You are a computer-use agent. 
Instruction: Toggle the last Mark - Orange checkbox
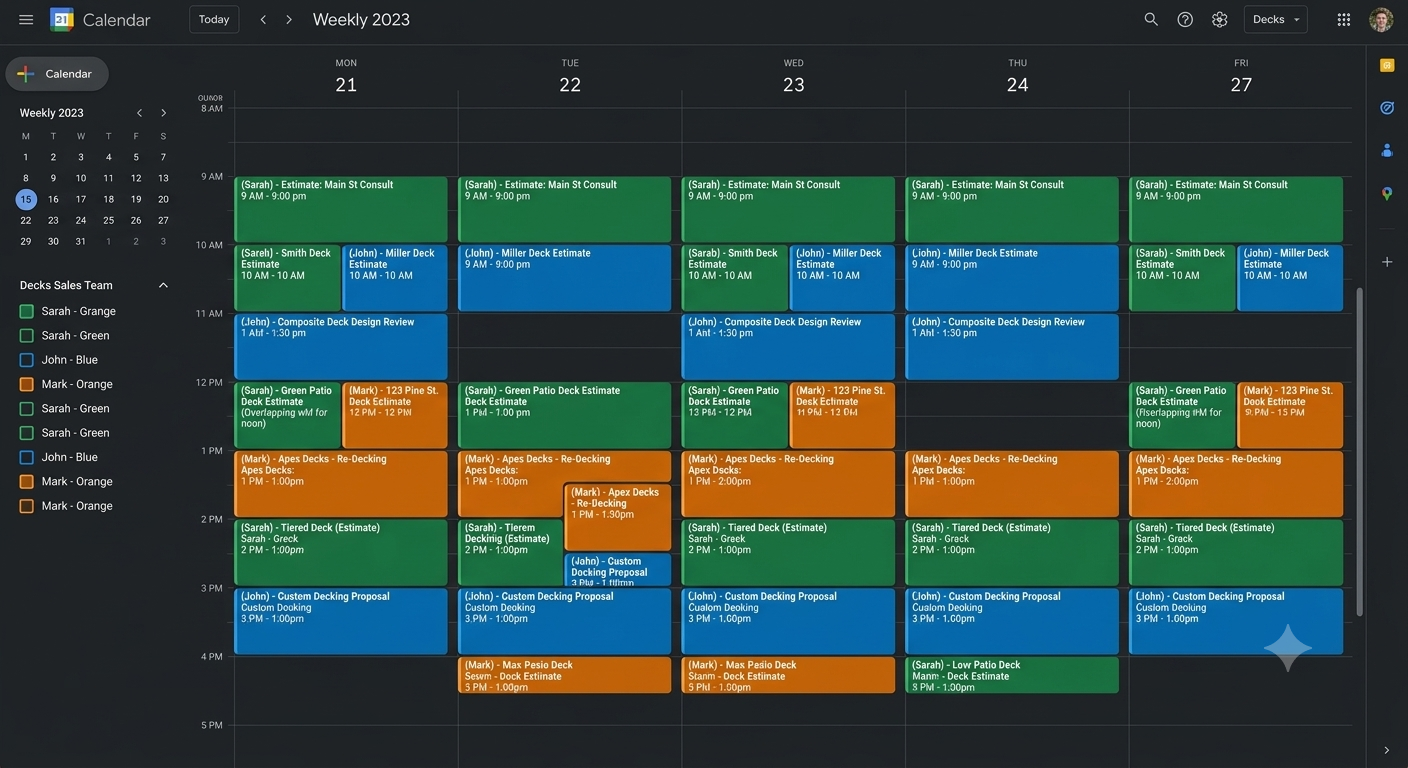point(27,506)
